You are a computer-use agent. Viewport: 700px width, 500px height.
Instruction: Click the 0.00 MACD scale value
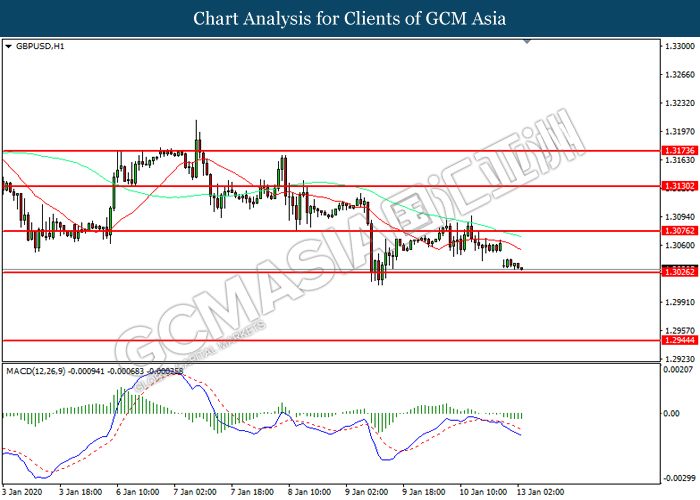pos(671,414)
